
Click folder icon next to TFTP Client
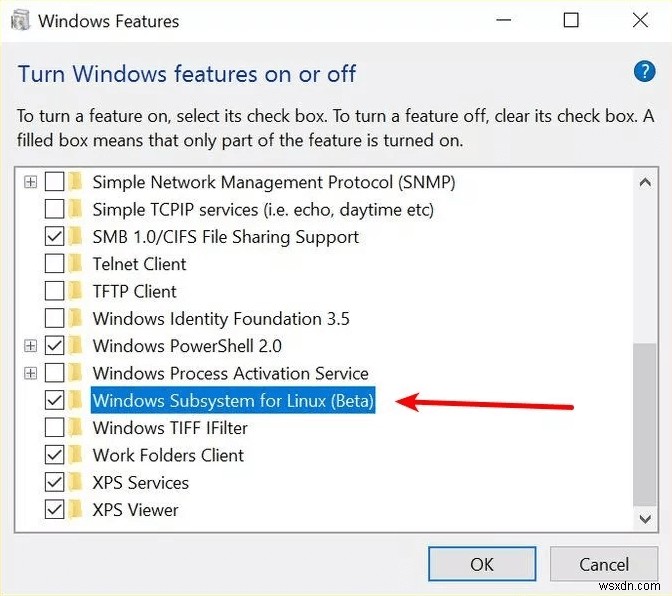pyautogui.click(x=75, y=292)
